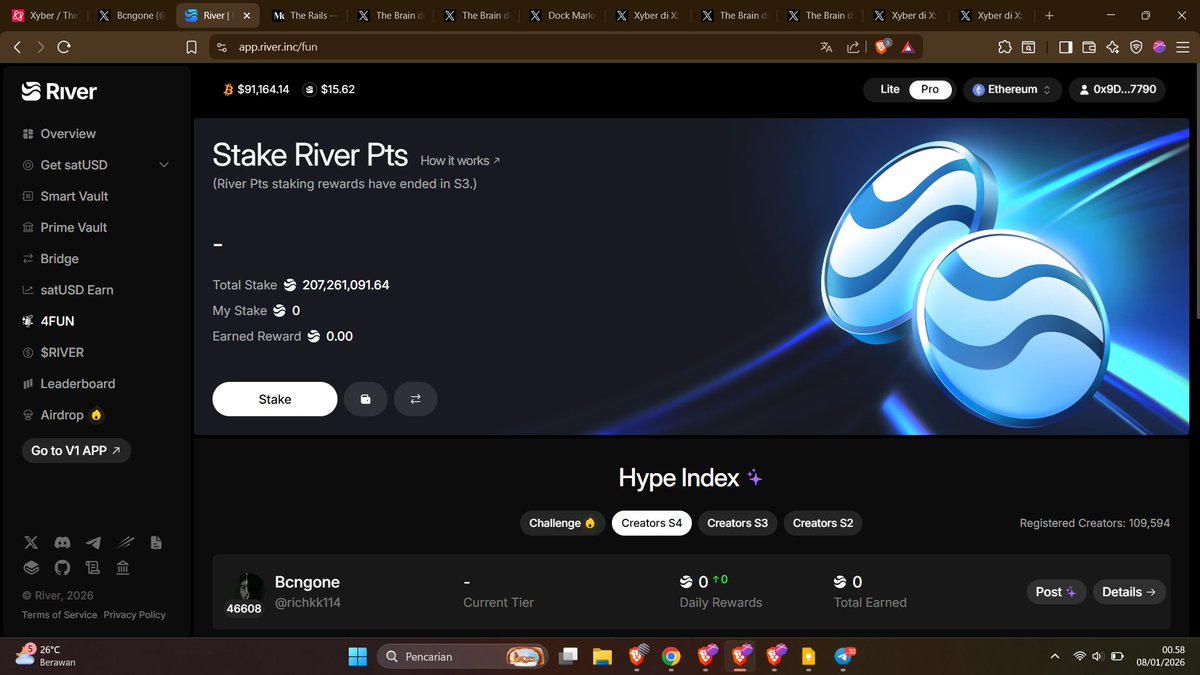Open the Telegram link in sidebar footer
Image resolution: width=1200 pixels, height=675 pixels.
point(93,542)
